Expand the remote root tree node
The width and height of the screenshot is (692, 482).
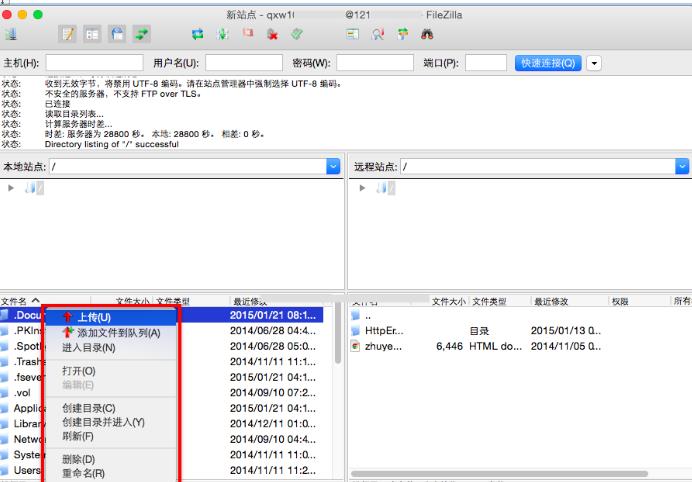coord(362,188)
